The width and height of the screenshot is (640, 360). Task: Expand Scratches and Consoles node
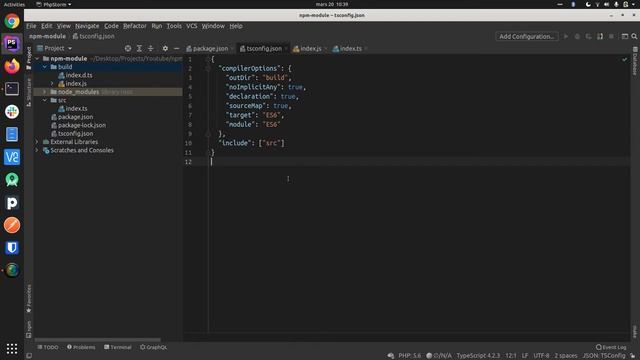pyautogui.click(x=37, y=150)
